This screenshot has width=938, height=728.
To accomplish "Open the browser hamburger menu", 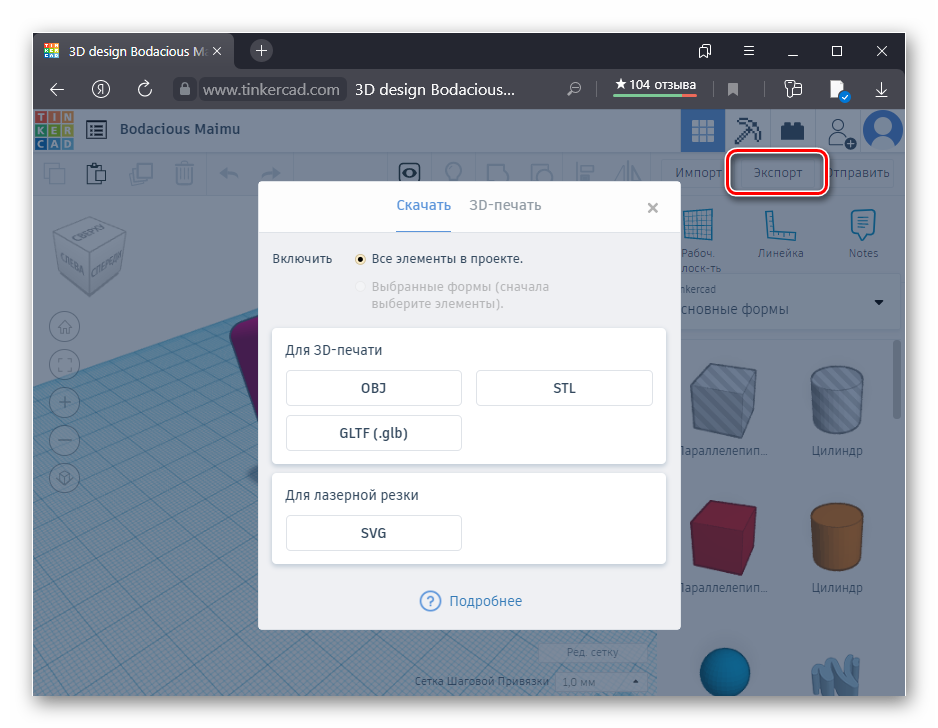I will [x=749, y=50].
